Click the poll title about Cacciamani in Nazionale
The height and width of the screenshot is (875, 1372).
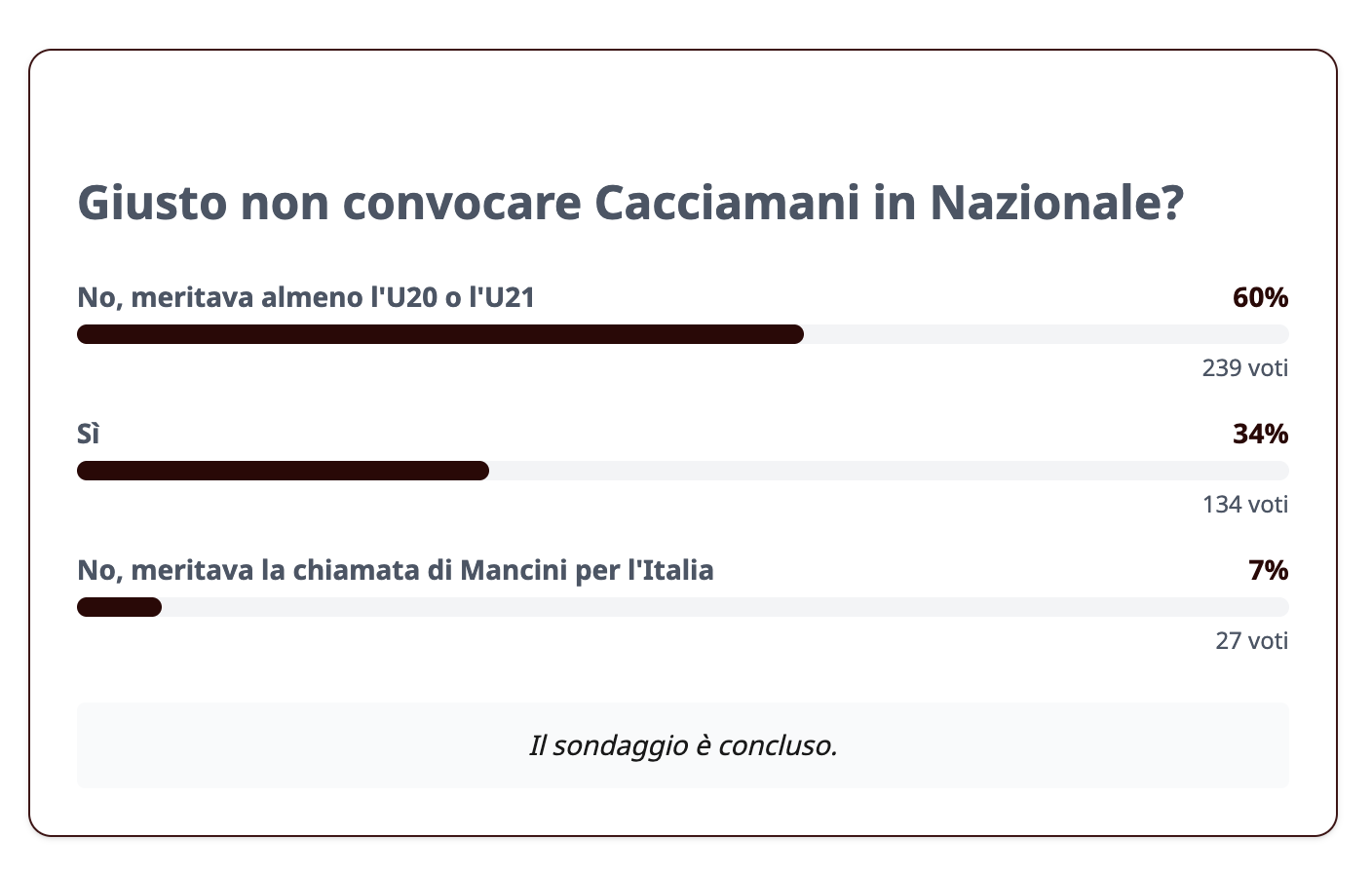tap(630, 203)
